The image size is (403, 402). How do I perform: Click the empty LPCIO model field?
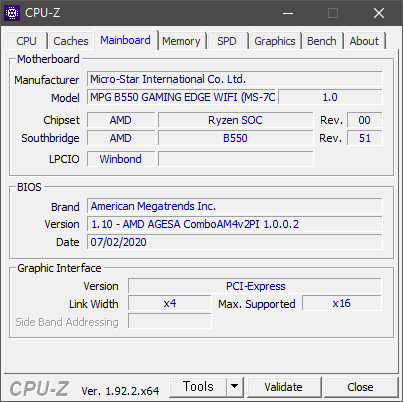(235, 159)
